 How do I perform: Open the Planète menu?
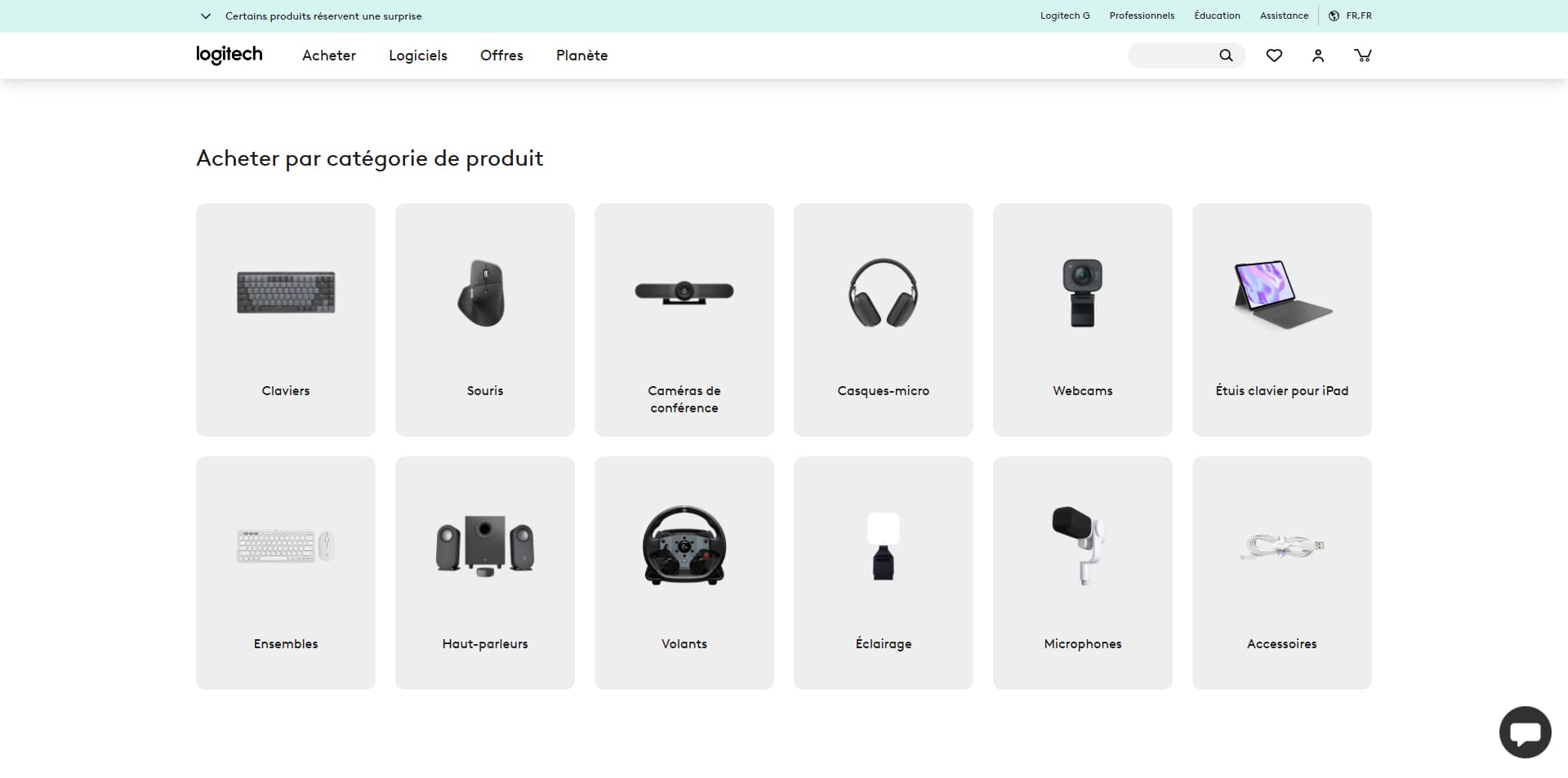[x=581, y=56]
